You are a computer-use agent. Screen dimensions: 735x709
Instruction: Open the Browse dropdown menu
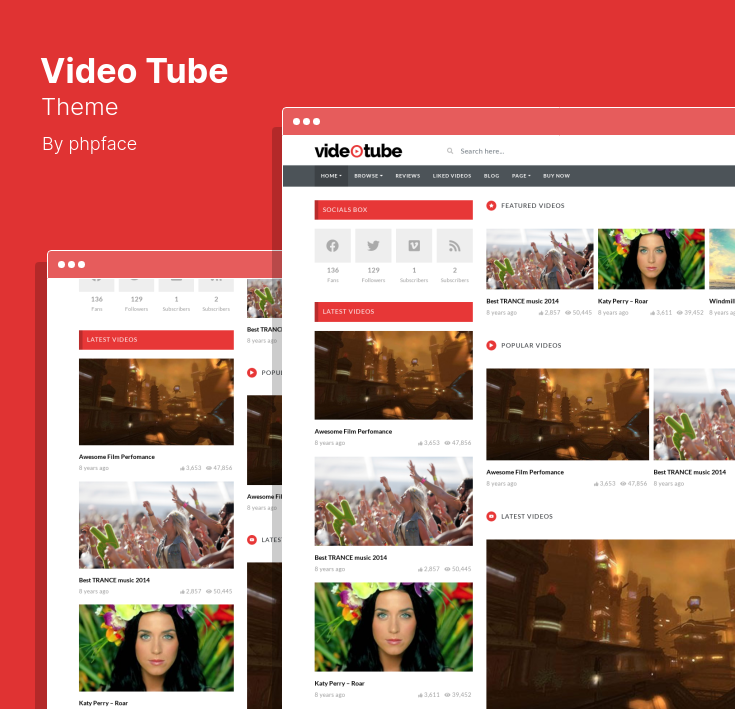point(368,176)
